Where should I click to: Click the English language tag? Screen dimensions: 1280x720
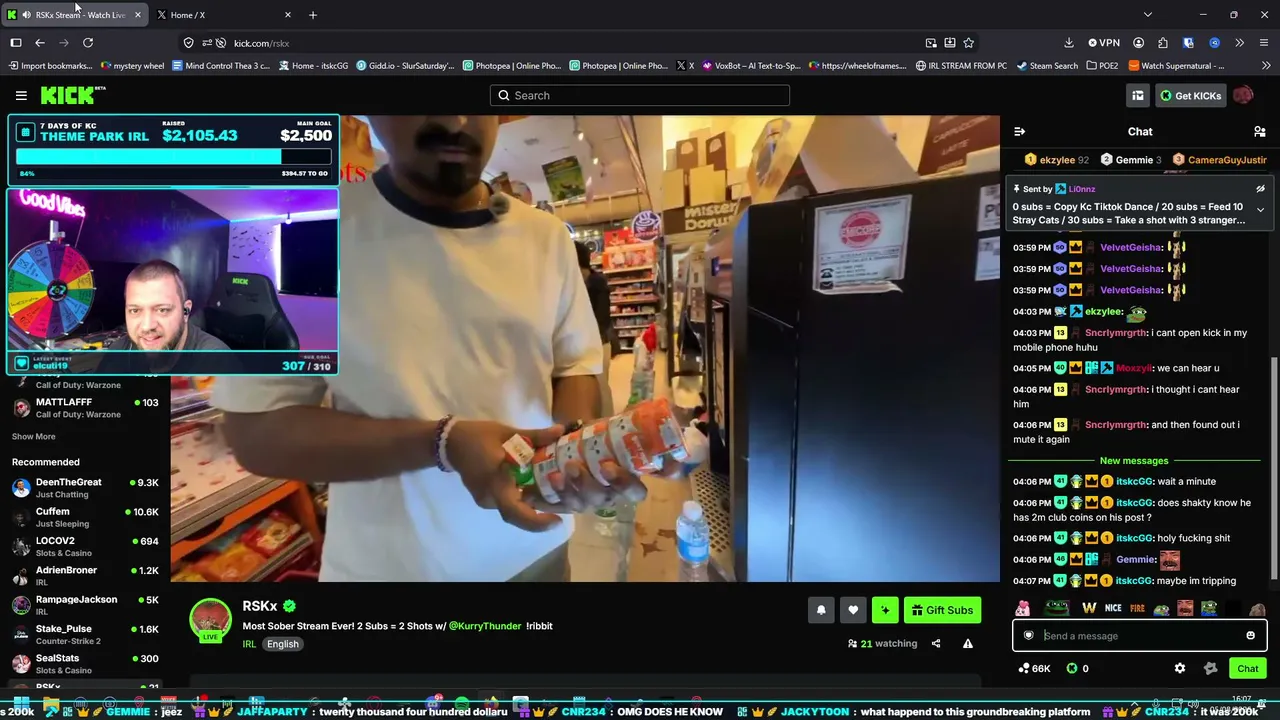(282, 644)
